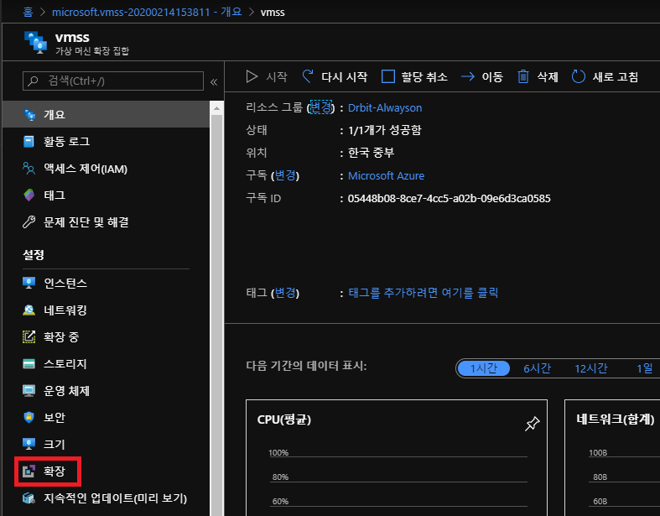Viewport: 660px width, 516px height.
Task: Click the 다시 시작 restart arrow icon
Action: point(308,77)
